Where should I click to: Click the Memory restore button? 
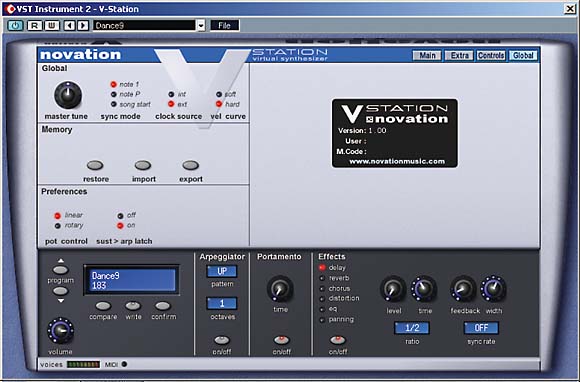(x=95, y=165)
